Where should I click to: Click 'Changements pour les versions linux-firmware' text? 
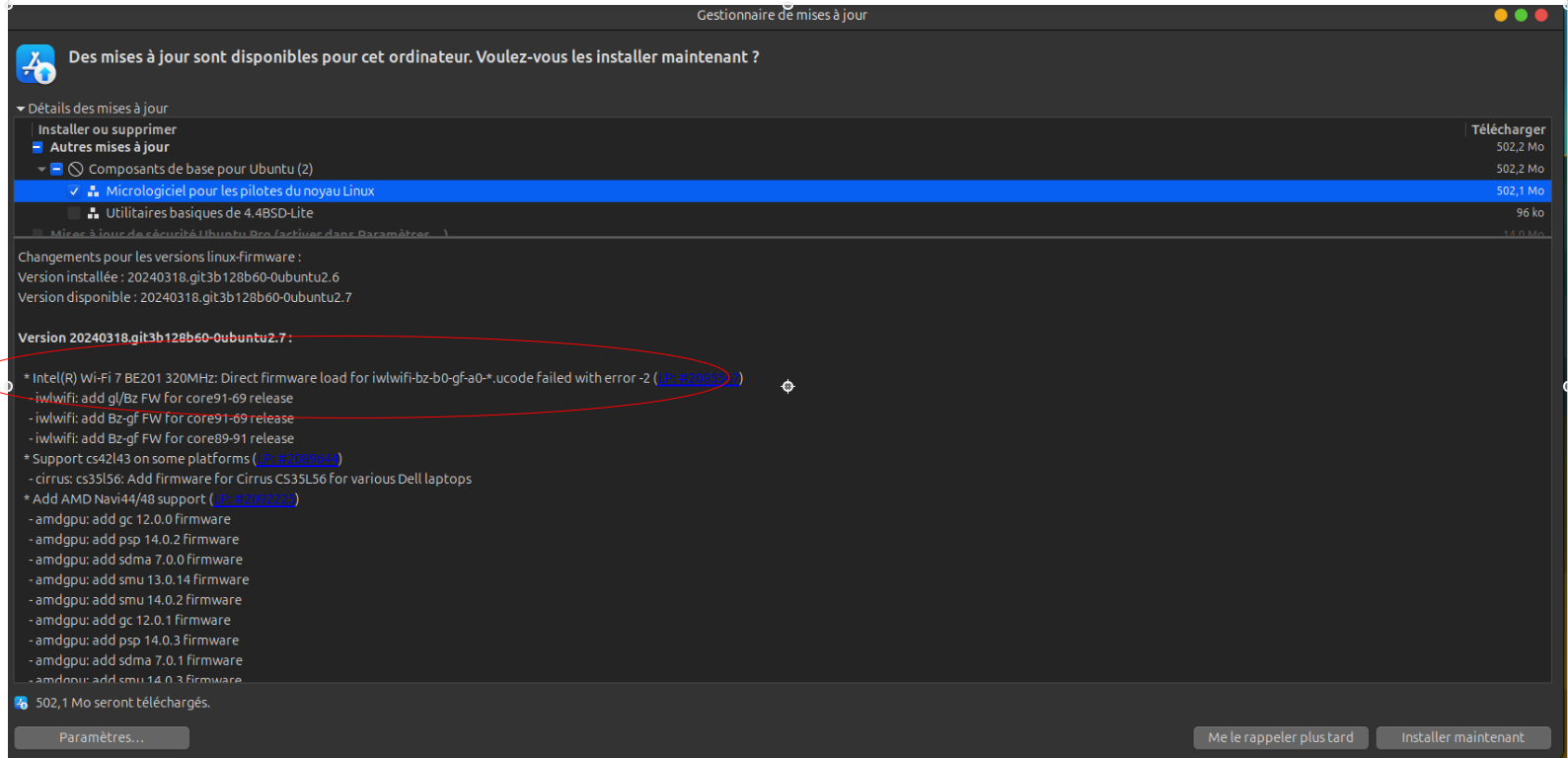159,257
